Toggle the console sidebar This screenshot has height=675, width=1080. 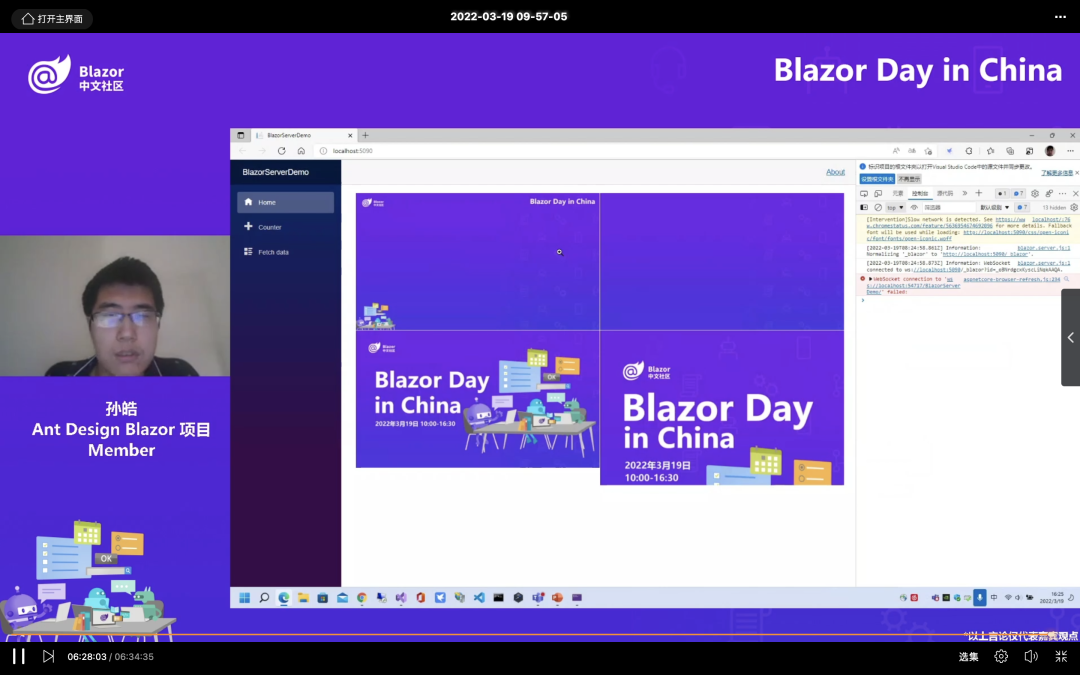point(864,207)
